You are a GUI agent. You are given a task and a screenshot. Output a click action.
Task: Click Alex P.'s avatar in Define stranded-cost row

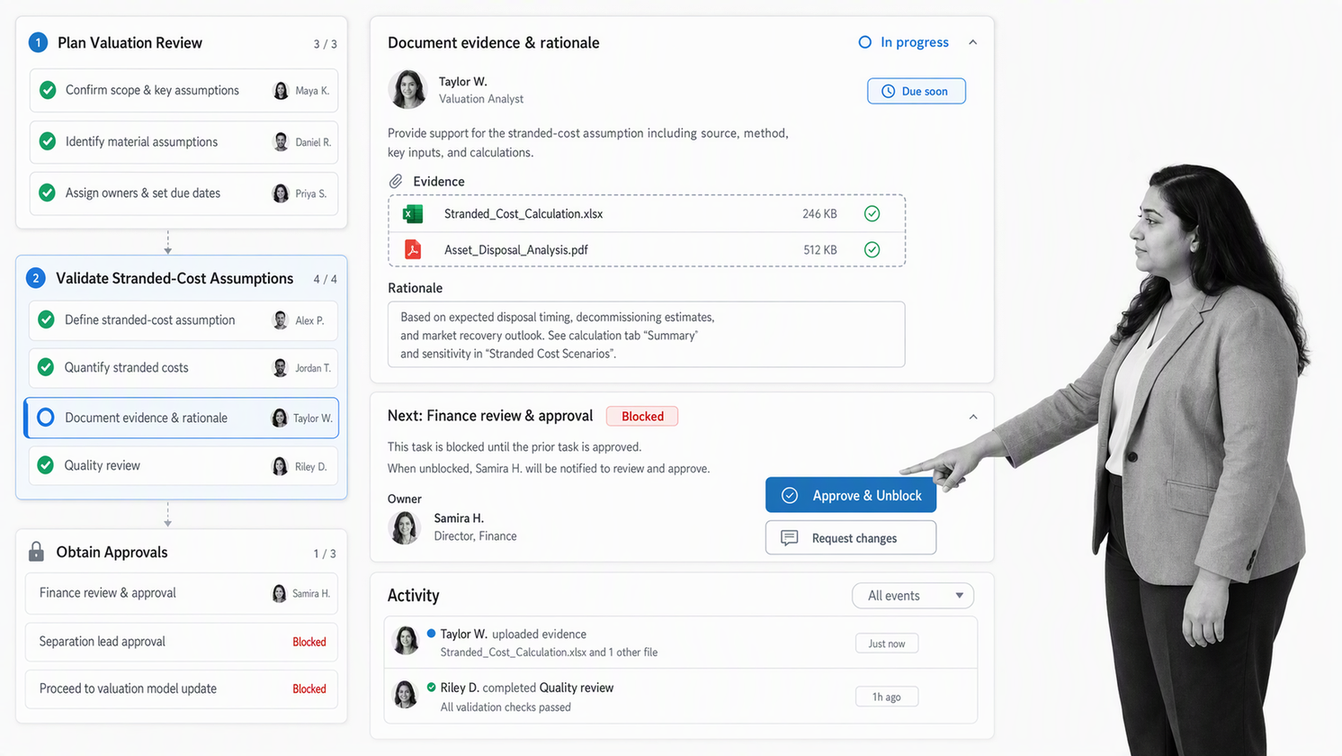pos(281,320)
